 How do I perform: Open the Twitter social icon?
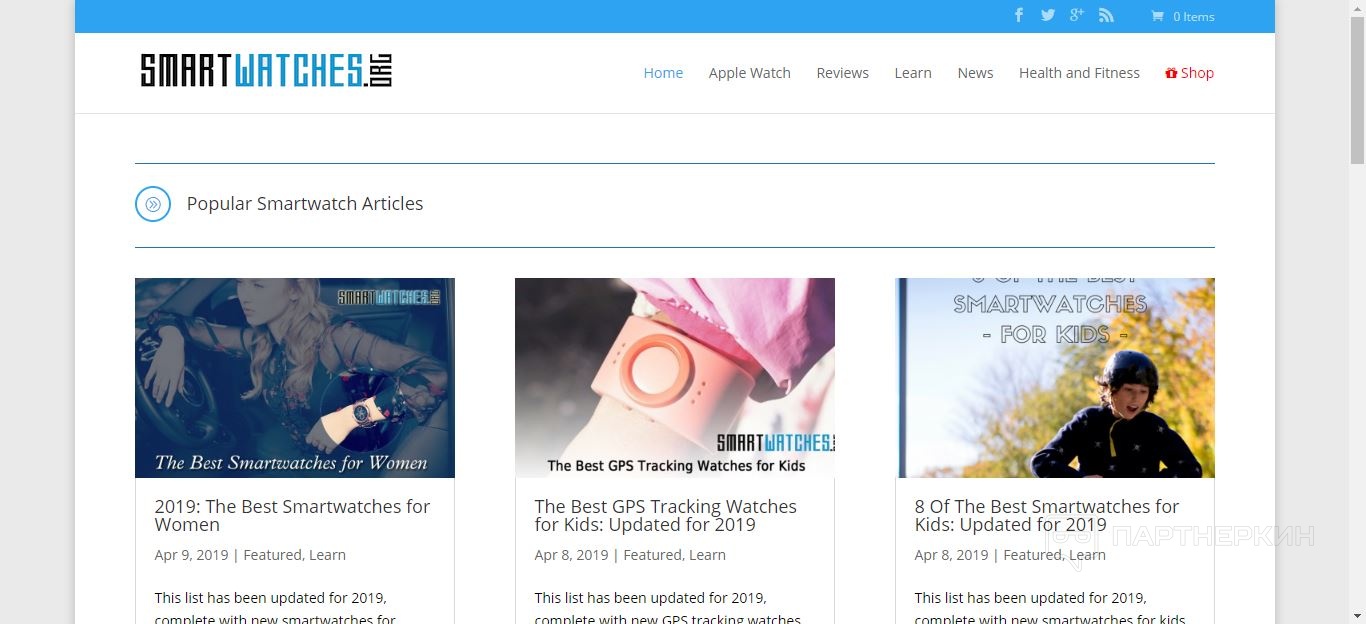click(1047, 15)
